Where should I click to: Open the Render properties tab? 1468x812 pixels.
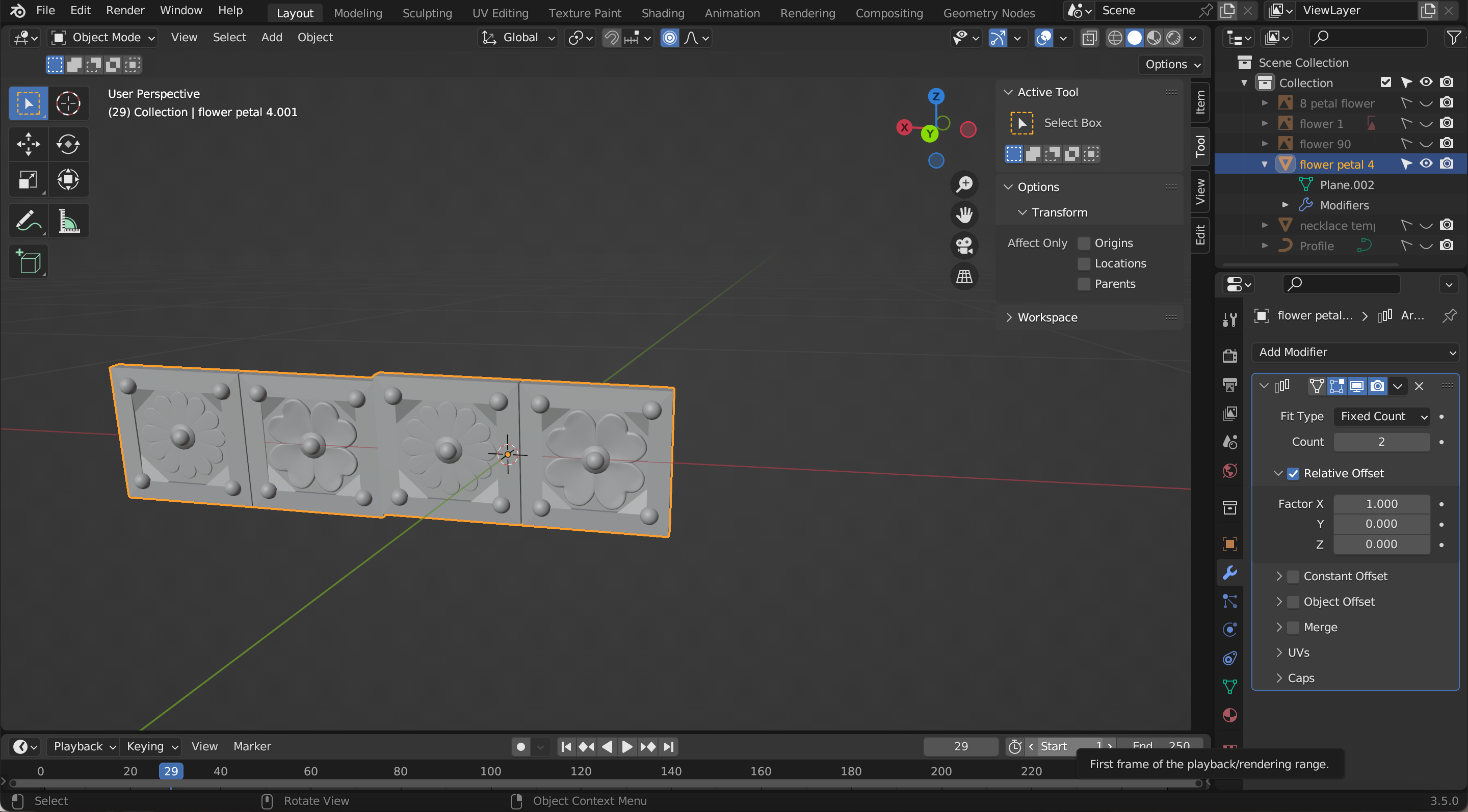pyautogui.click(x=1230, y=356)
